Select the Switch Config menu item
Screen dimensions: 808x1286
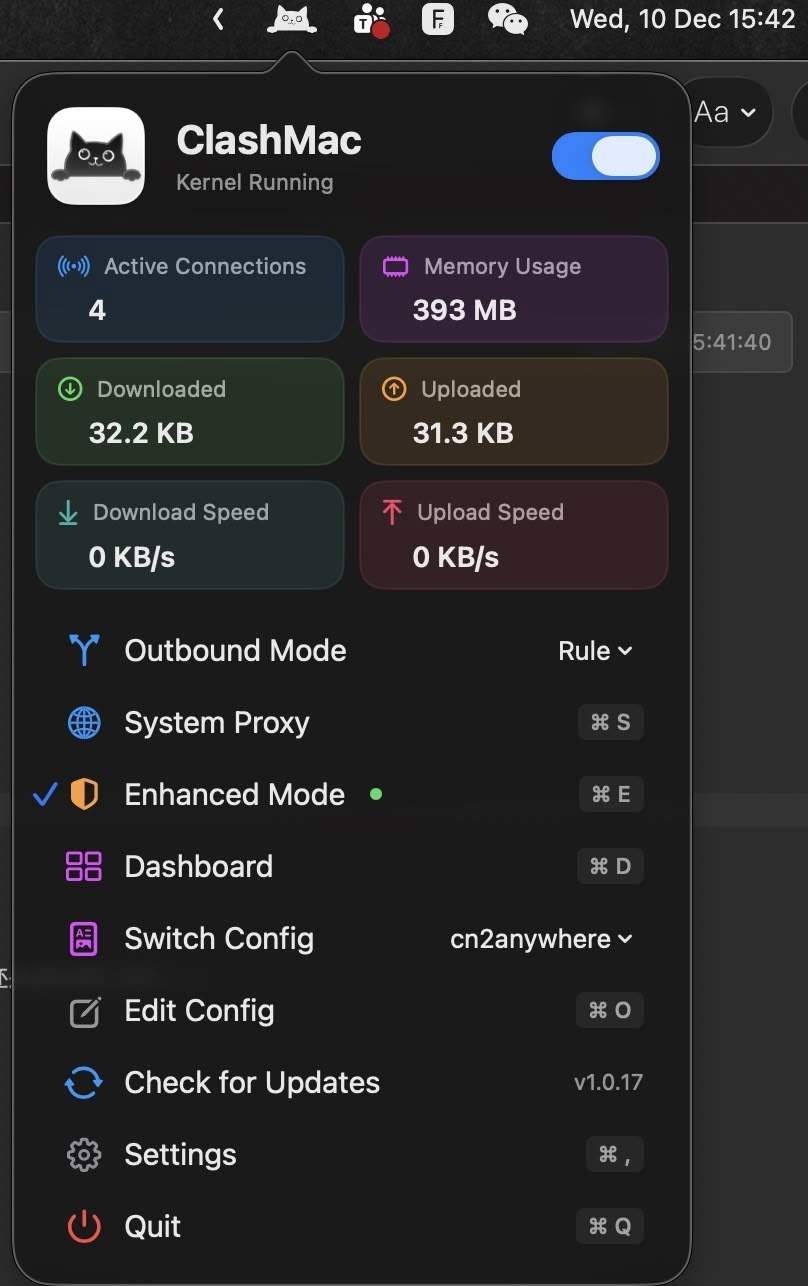[x=218, y=939]
